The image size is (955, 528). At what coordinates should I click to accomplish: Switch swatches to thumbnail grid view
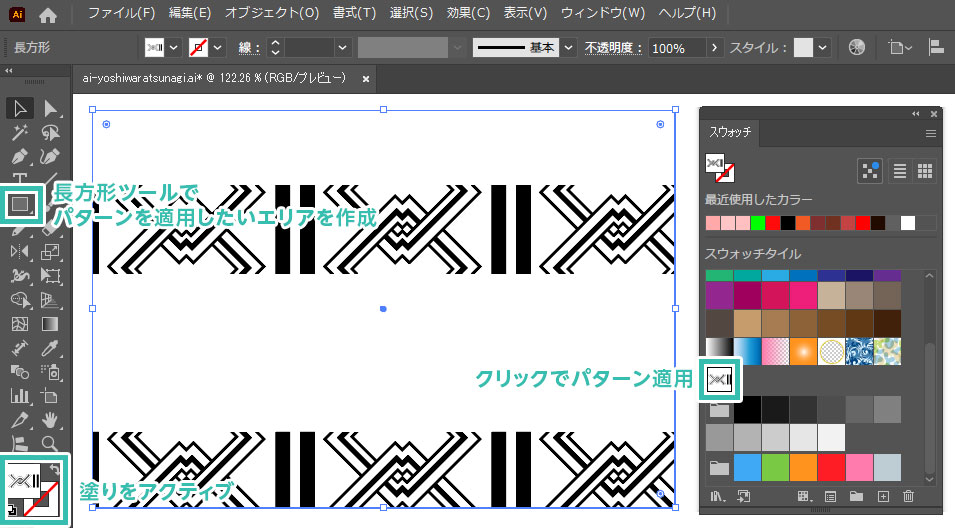pos(925,171)
